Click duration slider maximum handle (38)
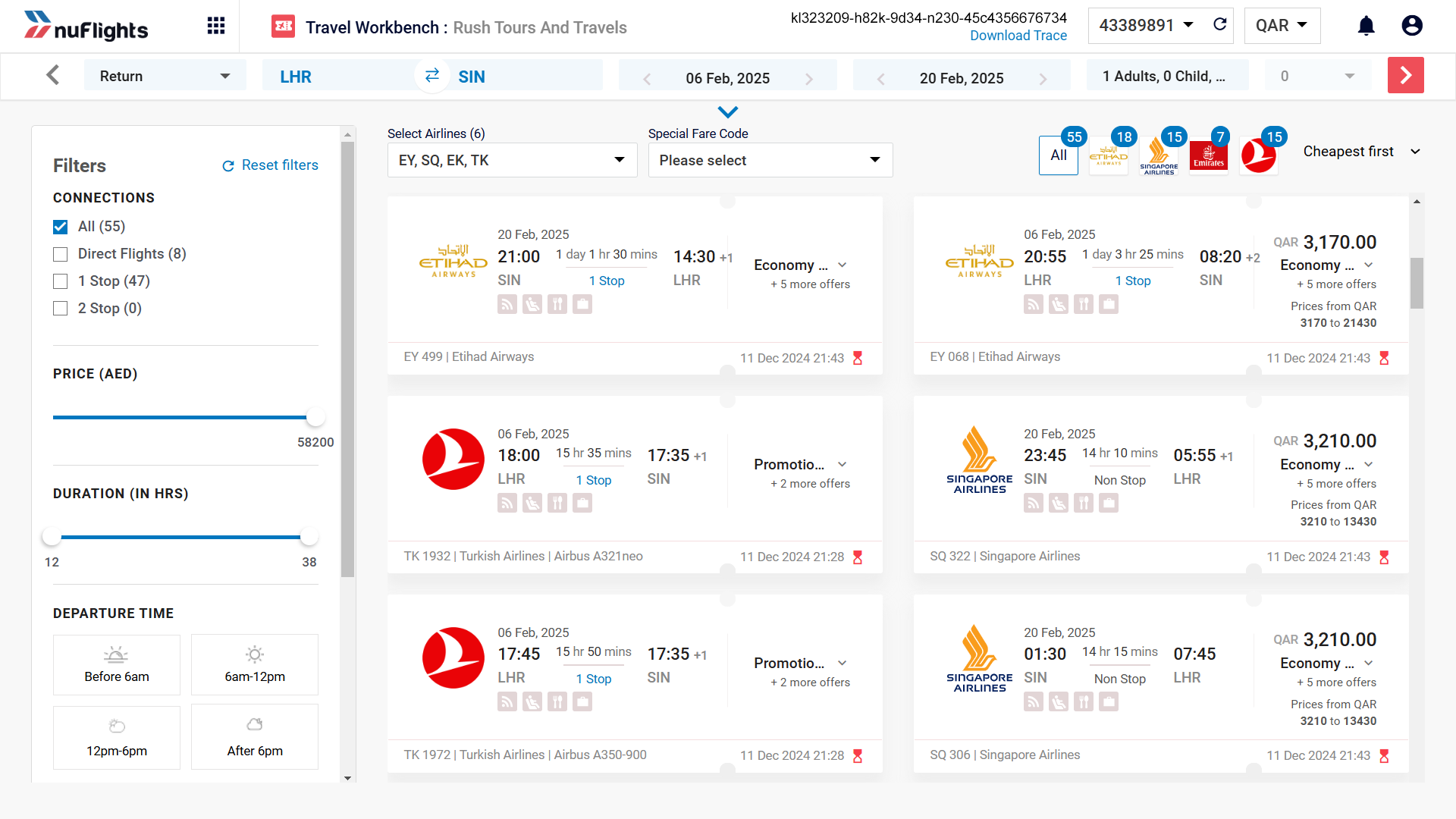The height and width of the screenshot is (819, 1456). 309,537
